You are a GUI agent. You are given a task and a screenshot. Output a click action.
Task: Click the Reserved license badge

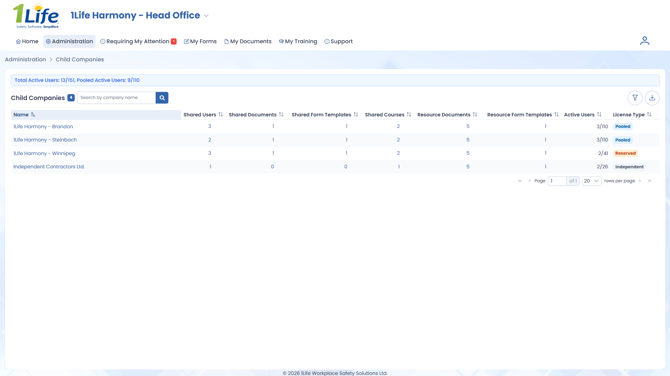point(626,153)
